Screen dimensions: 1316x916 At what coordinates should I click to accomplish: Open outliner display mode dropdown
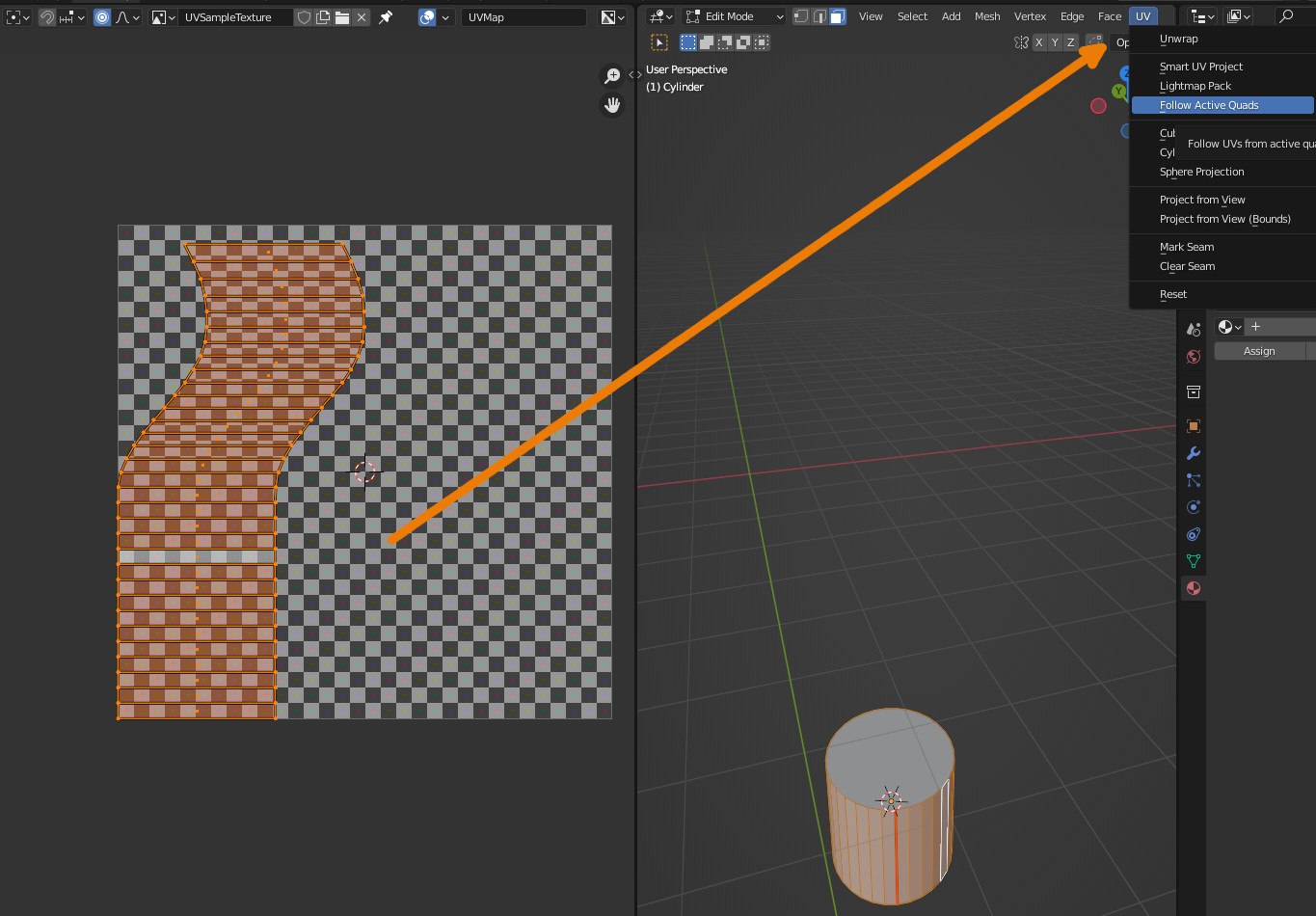pos(1238,16)
